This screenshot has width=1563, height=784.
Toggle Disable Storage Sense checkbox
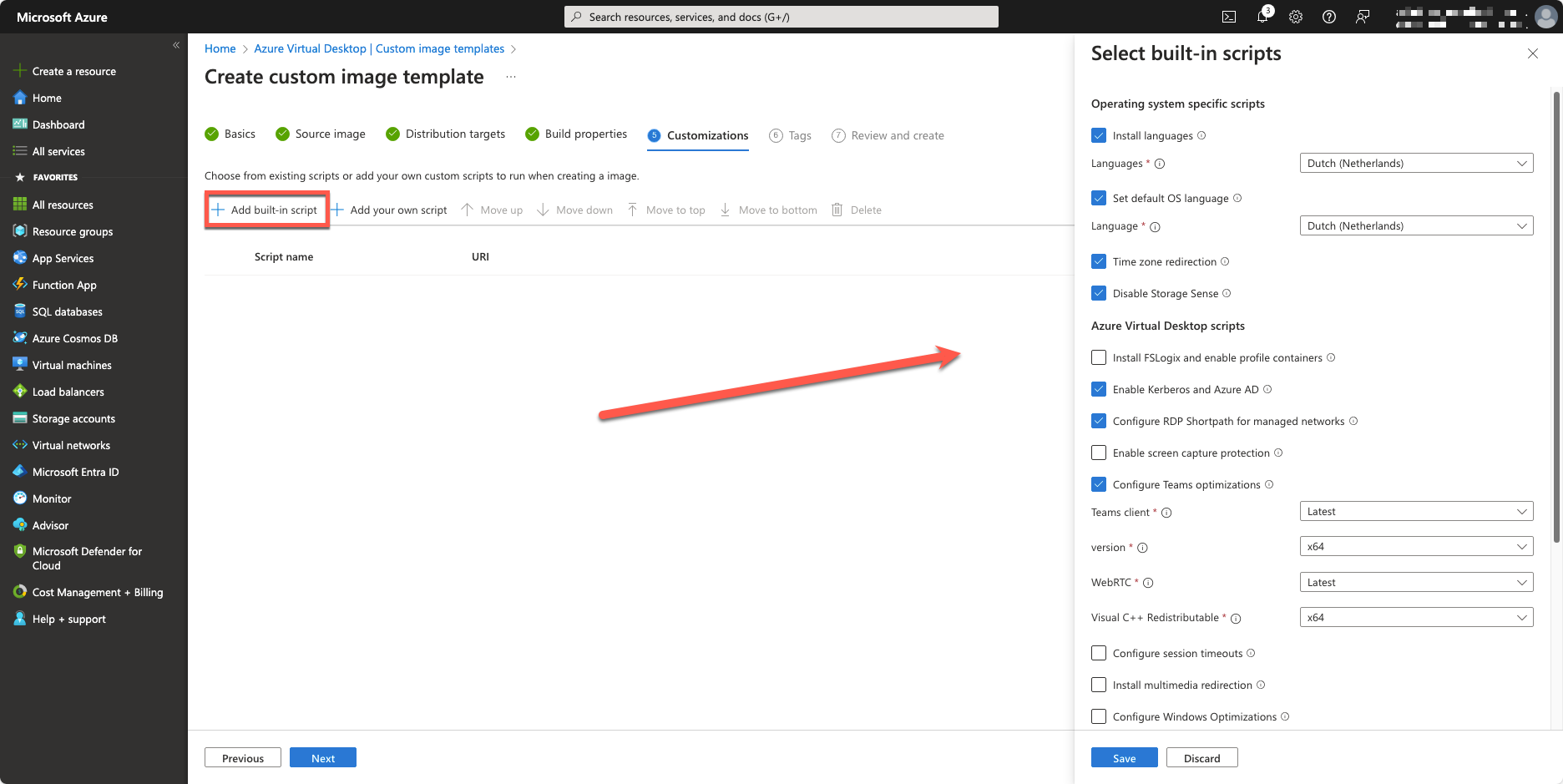pyautogui.click(x=1099, y=293)
